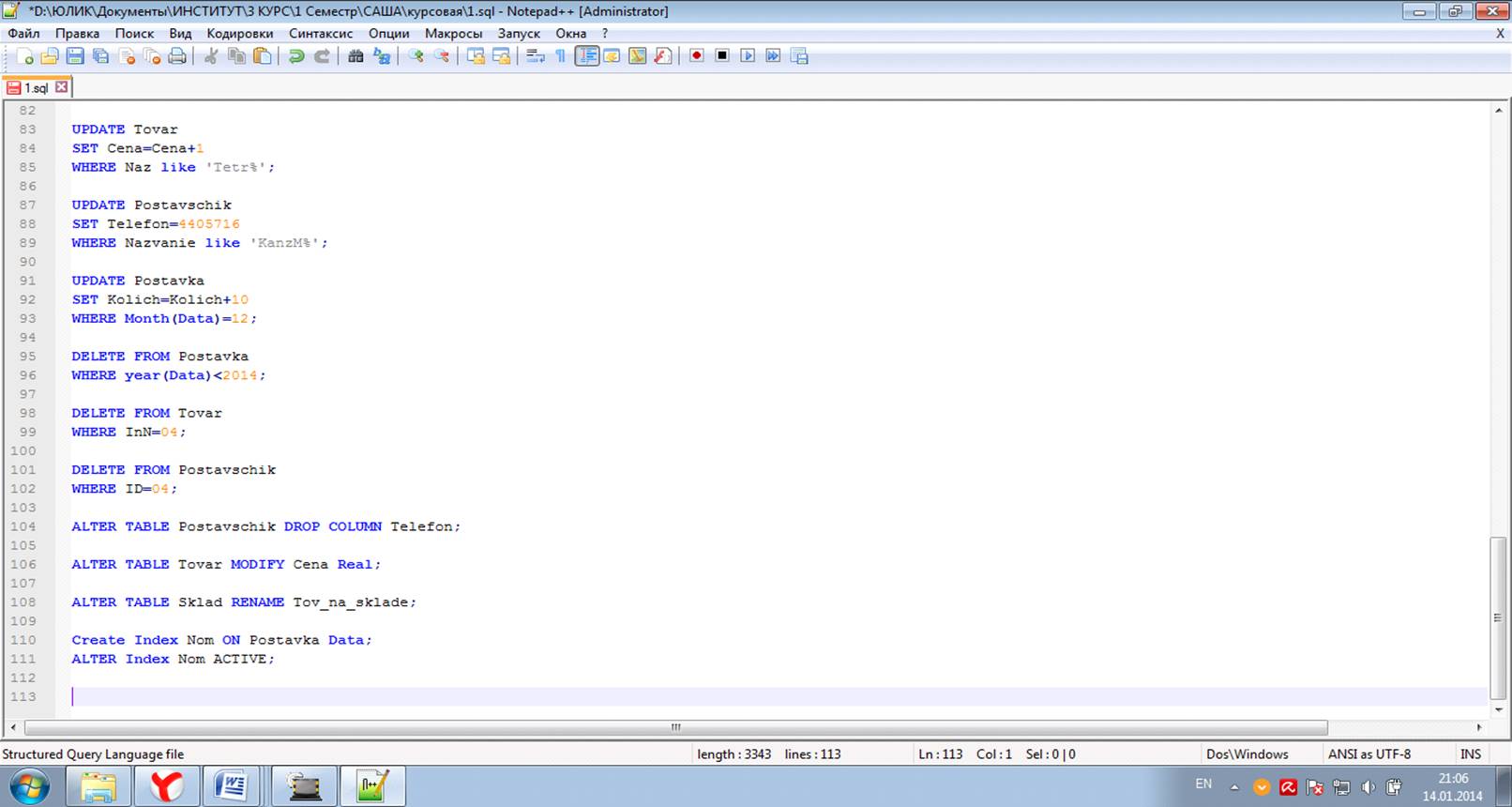The height and width of the screenshot is (807, 1512).
Task: Open Find with the binoculars icon
Action: pos(355,56)
